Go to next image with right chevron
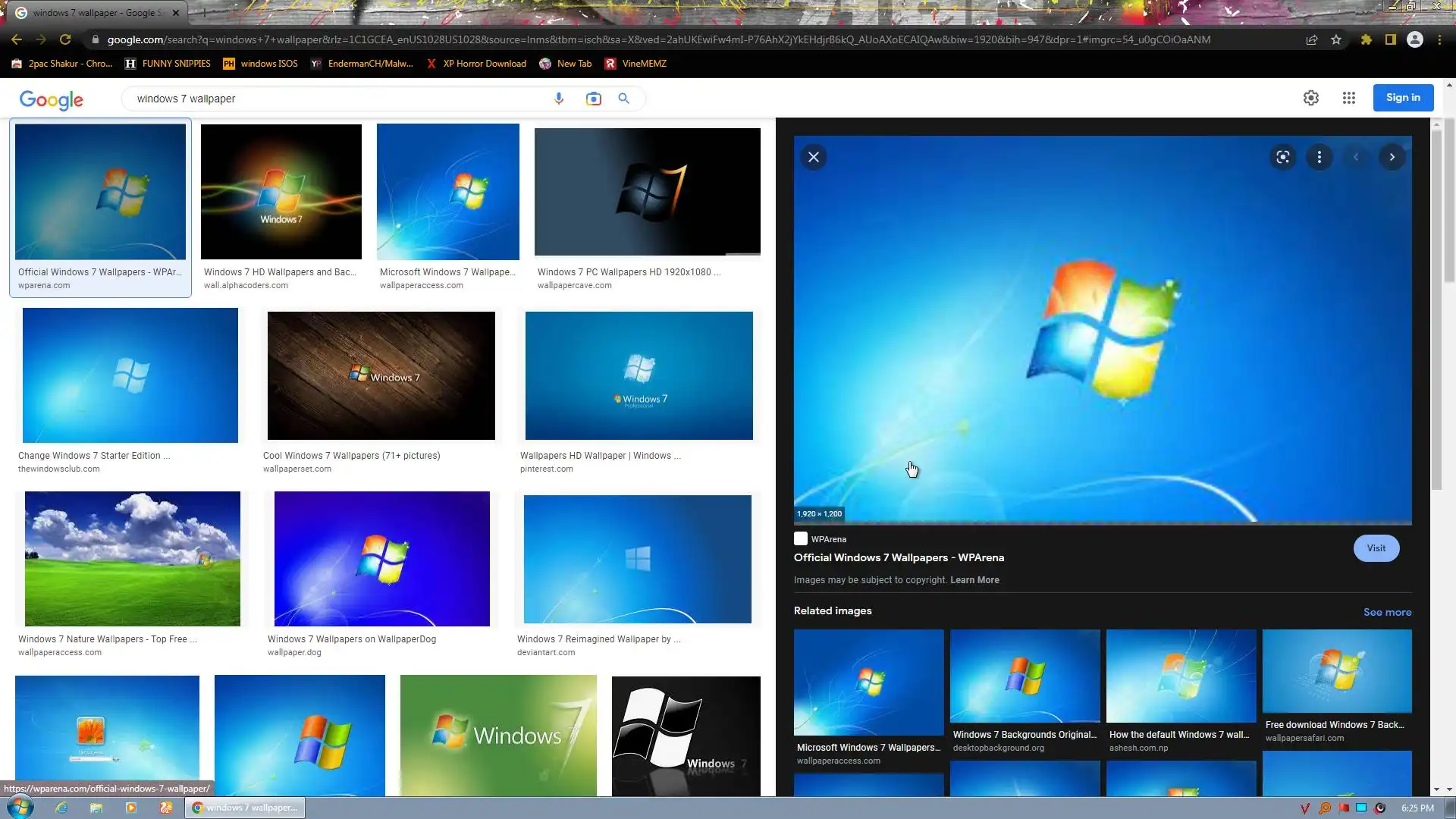The width and height of the screenshot is (1456, 819). (1392, 157)
